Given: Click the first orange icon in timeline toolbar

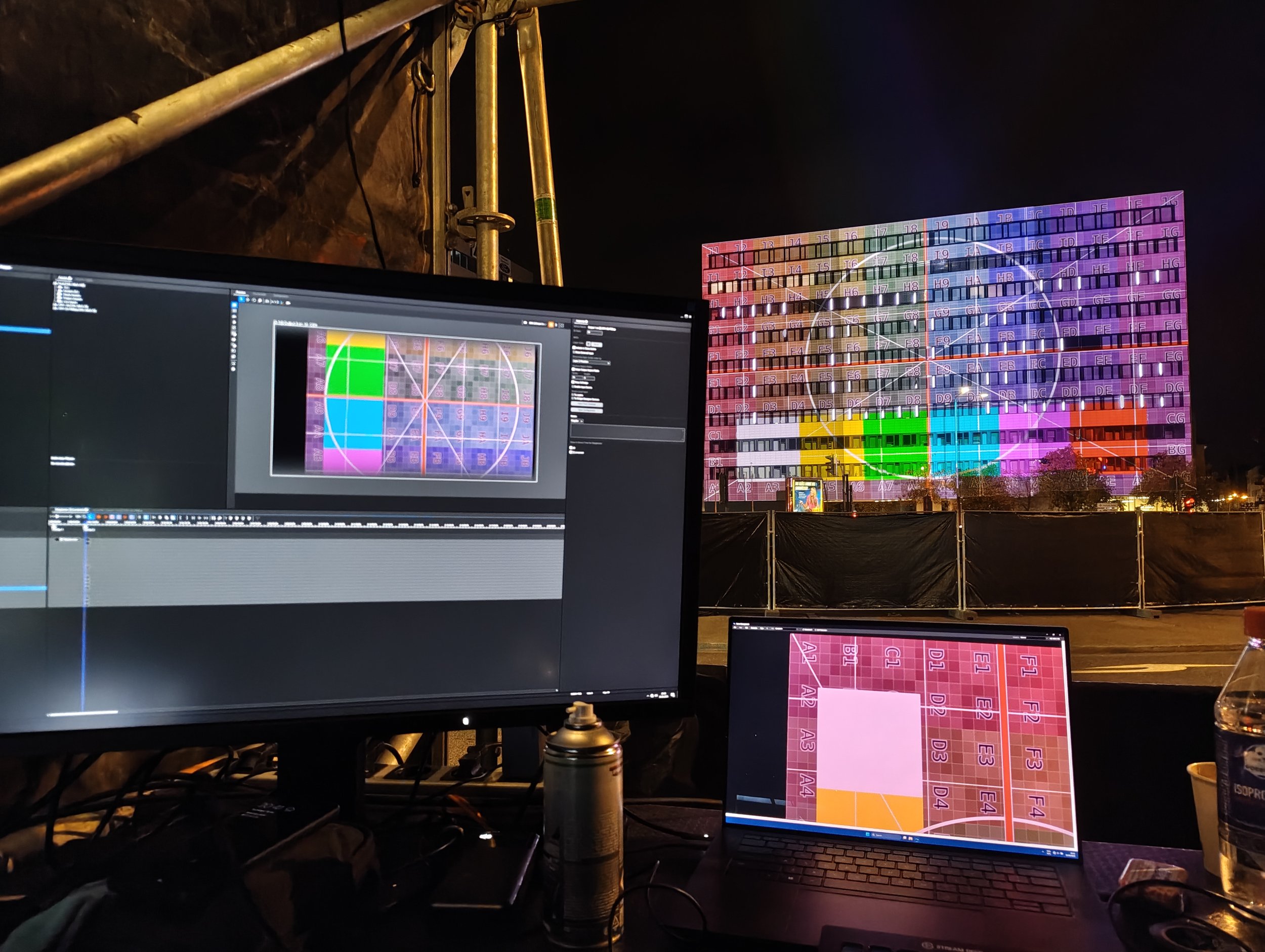Looking at the screenshot, I should [x=99, y=517].
